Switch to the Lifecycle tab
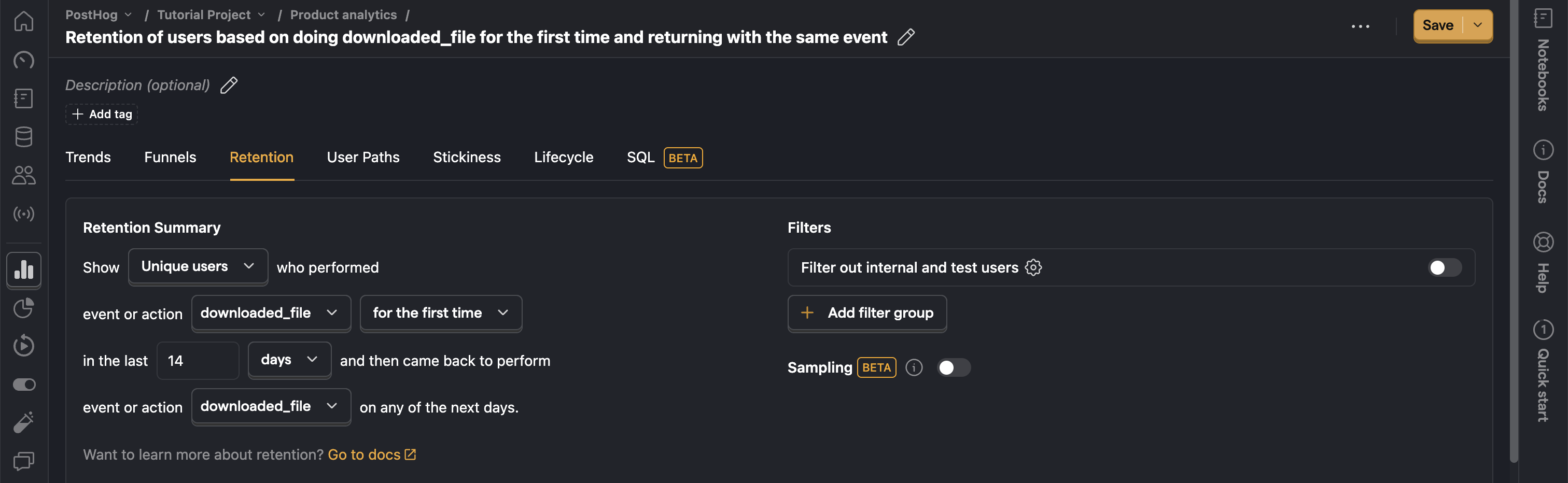The image size is (1568, 483). (564, 158)
